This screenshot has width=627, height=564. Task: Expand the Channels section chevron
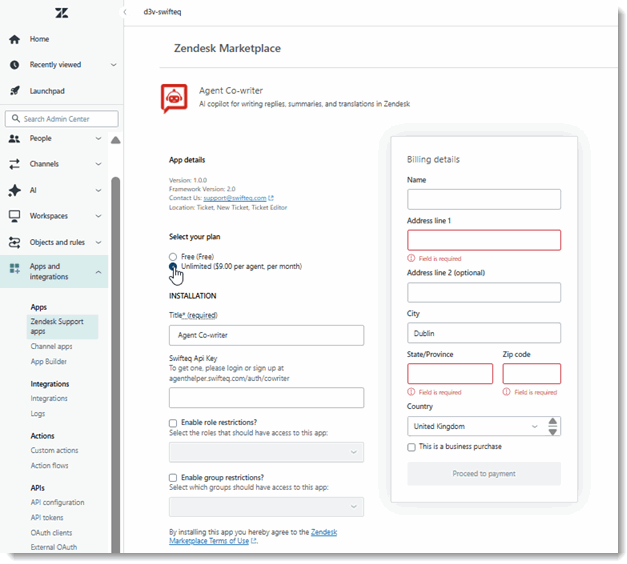pyautogui.click(x=98, y=164)
